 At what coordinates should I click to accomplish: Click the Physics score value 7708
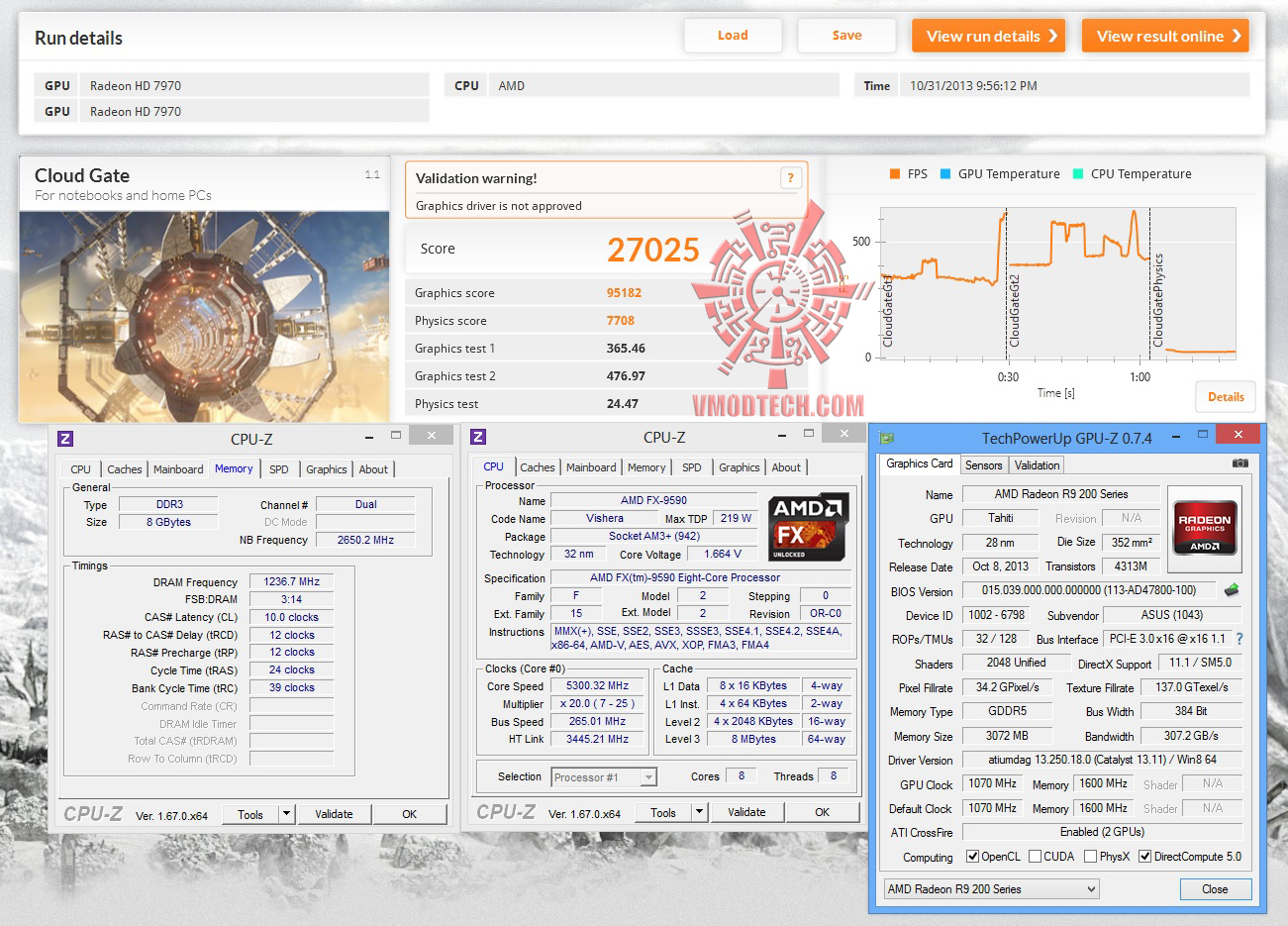[x=621, y=321]
